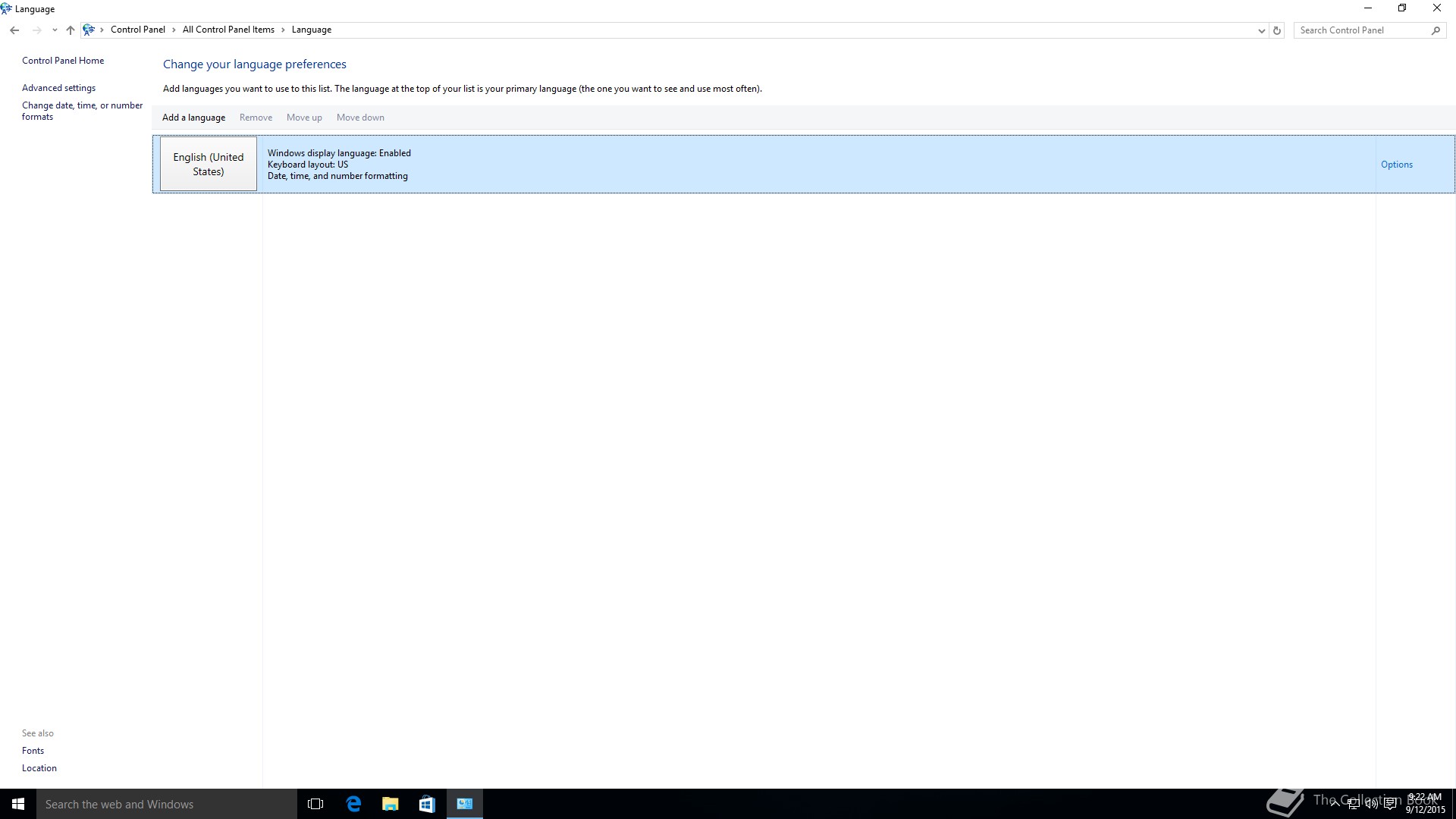Click Remove in the language toolbar
The width and height of the screenshot is (1456, 819).
[x=256, y=118]
